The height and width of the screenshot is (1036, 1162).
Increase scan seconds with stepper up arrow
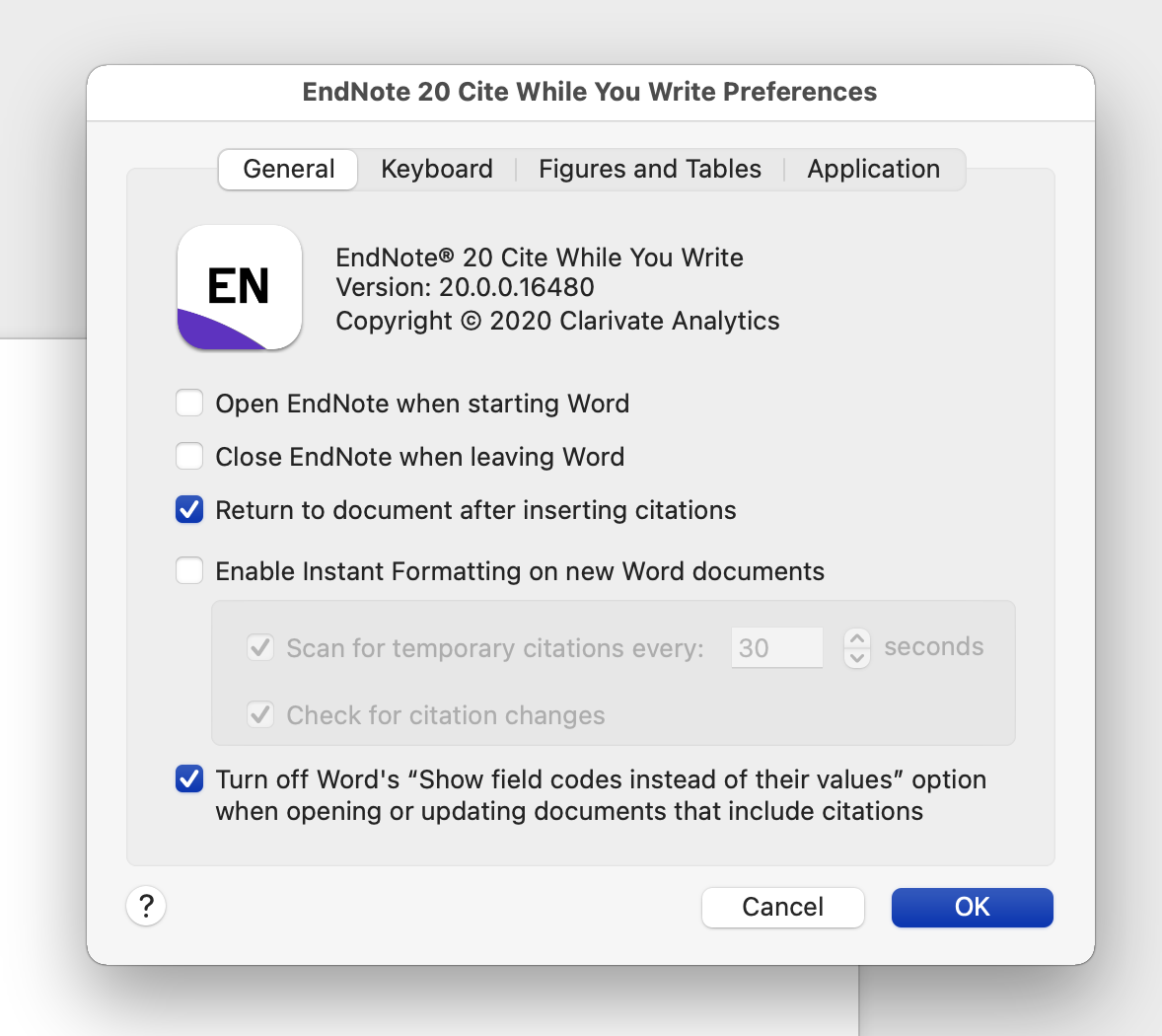tap(857, 638)
